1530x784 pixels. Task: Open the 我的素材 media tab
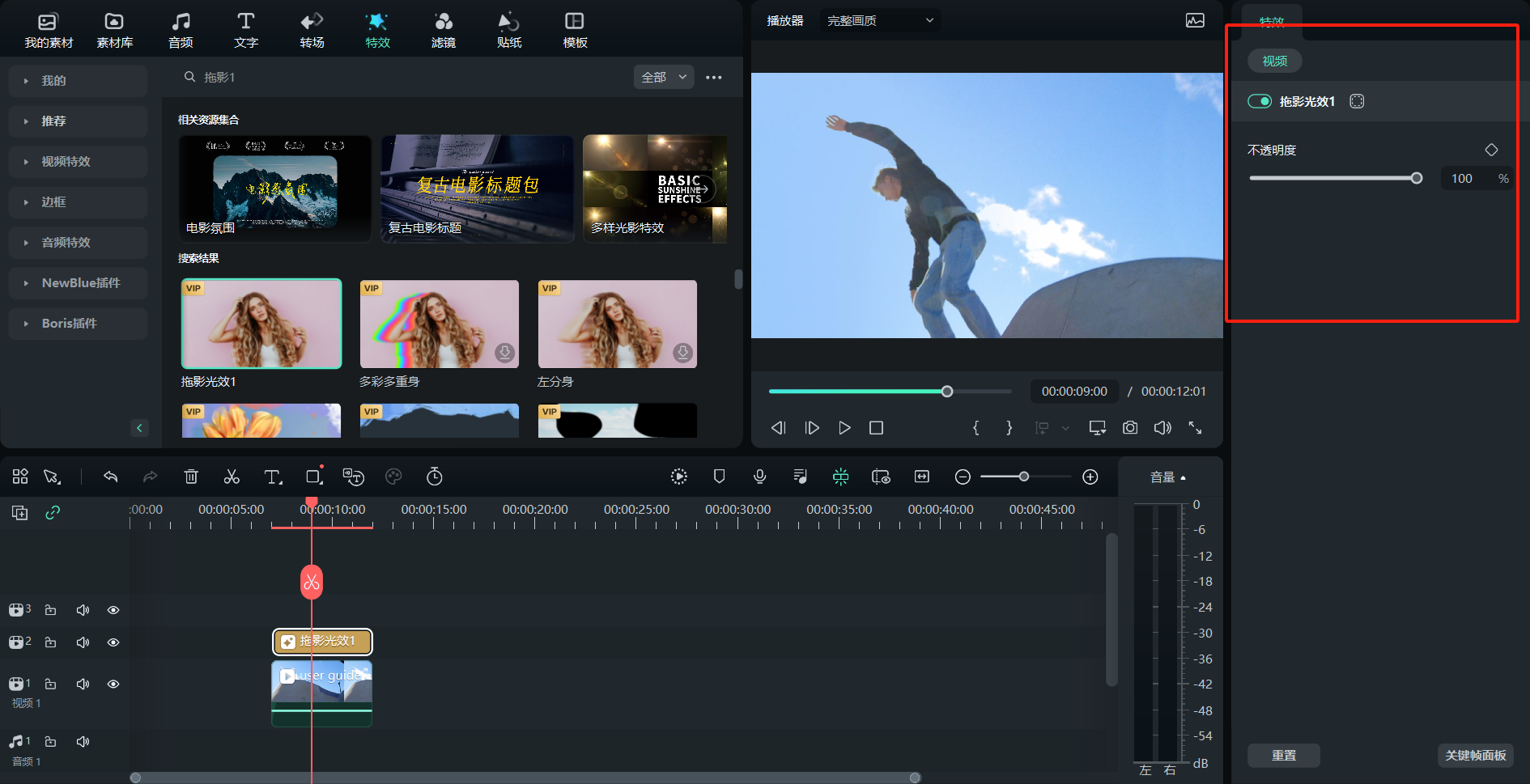(49, 30)
